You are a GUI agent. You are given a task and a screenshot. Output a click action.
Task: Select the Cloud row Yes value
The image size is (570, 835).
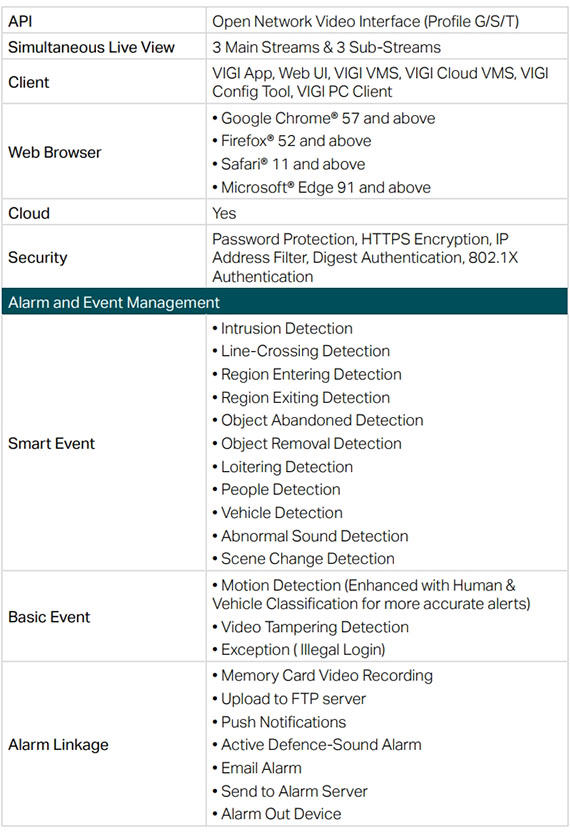(x=224, y=213)
